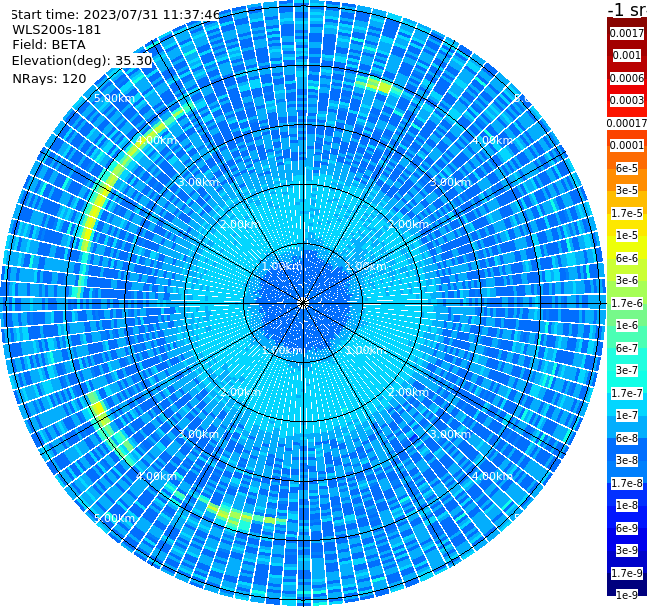This screenshot has height=607, width=647.
Task: Click the center origin of the polar plot
Action: [303, 303]
